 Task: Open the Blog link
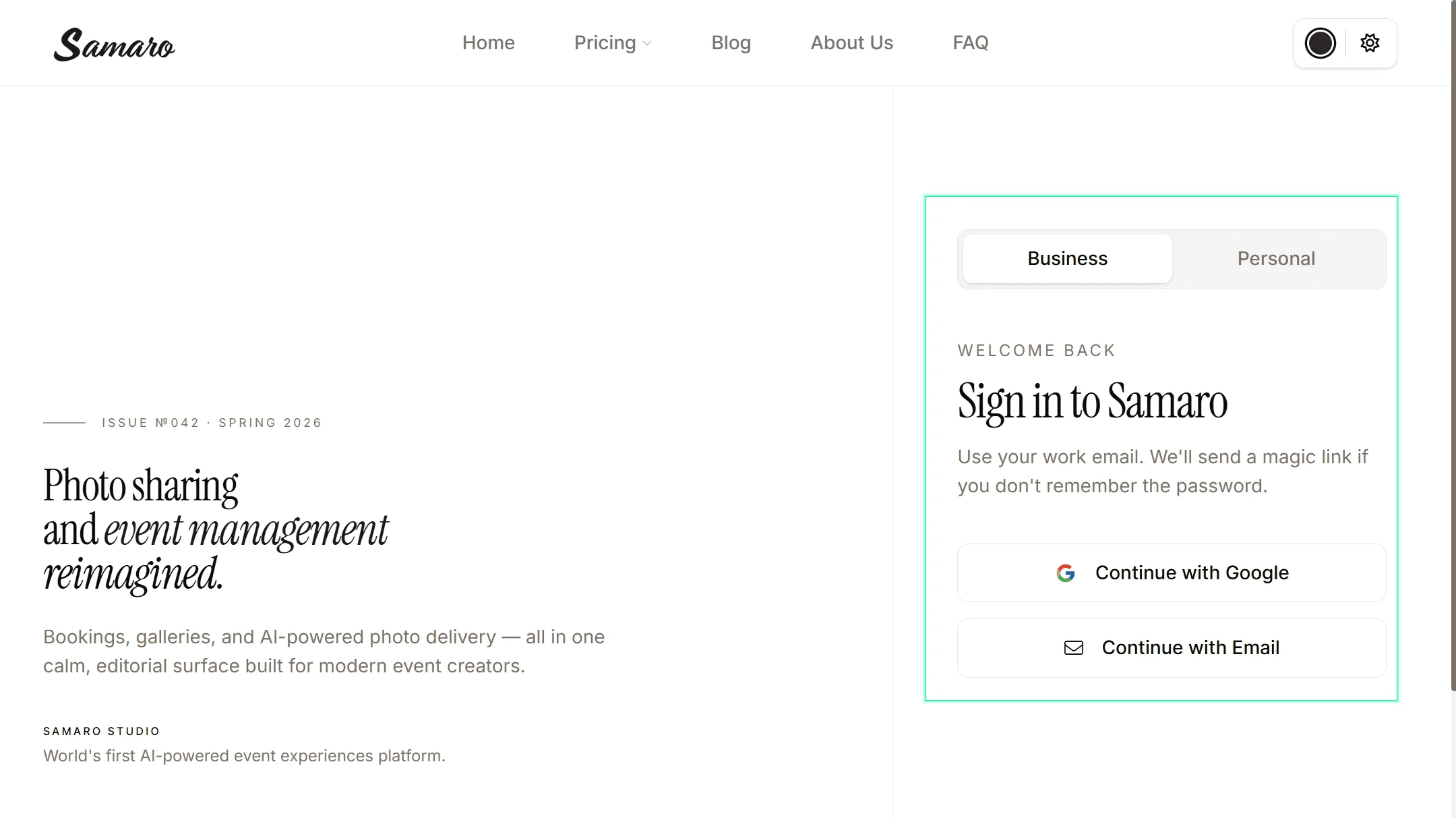(x=731, y=42)
